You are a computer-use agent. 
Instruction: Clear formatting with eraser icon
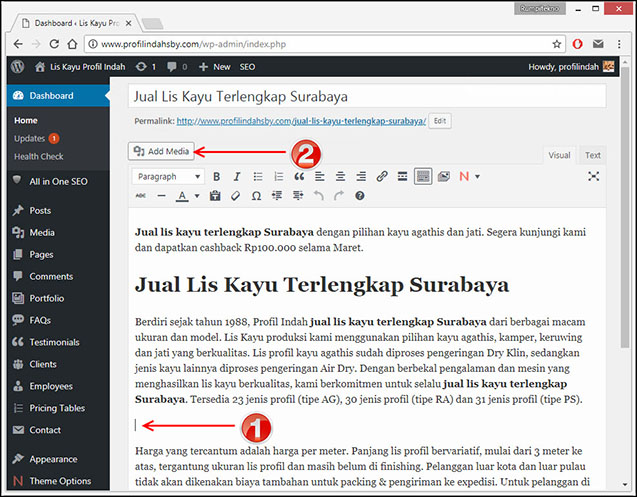(x=235, y=196)
